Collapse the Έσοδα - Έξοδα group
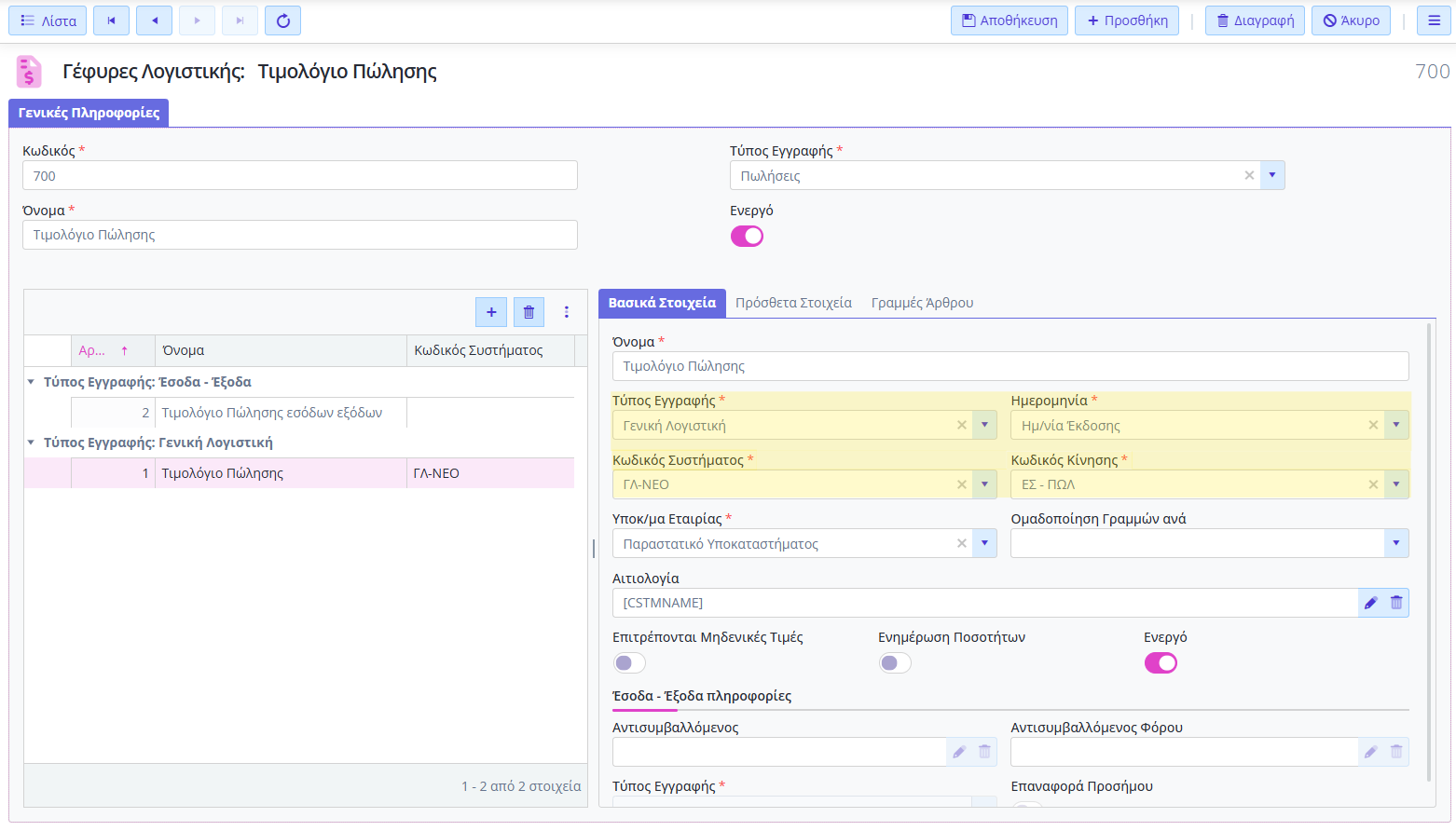Viewport: 1456px width, 831px height. (x=31, y=382)
